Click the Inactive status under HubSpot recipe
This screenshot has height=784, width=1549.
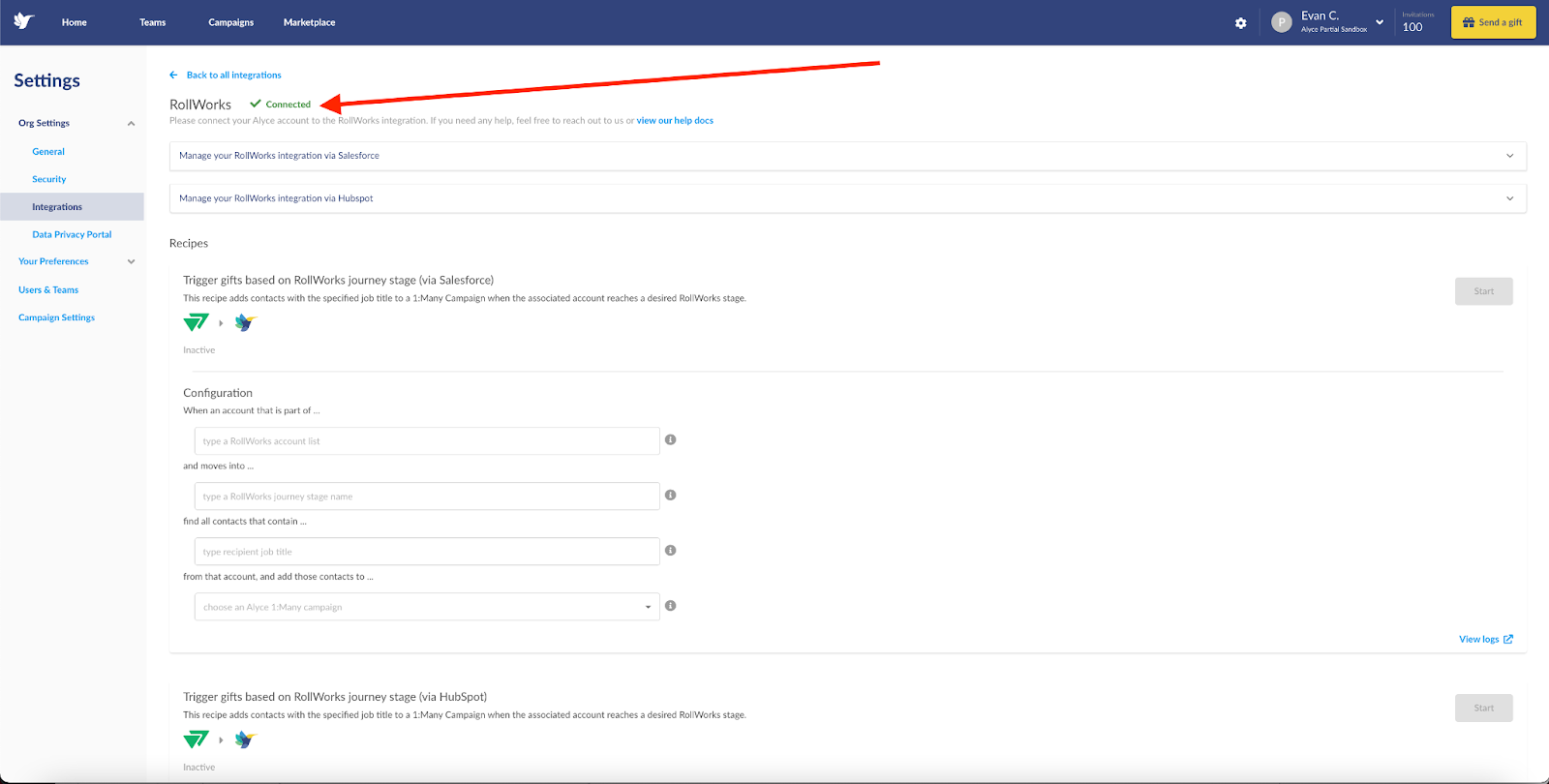[x=199, y=768]
